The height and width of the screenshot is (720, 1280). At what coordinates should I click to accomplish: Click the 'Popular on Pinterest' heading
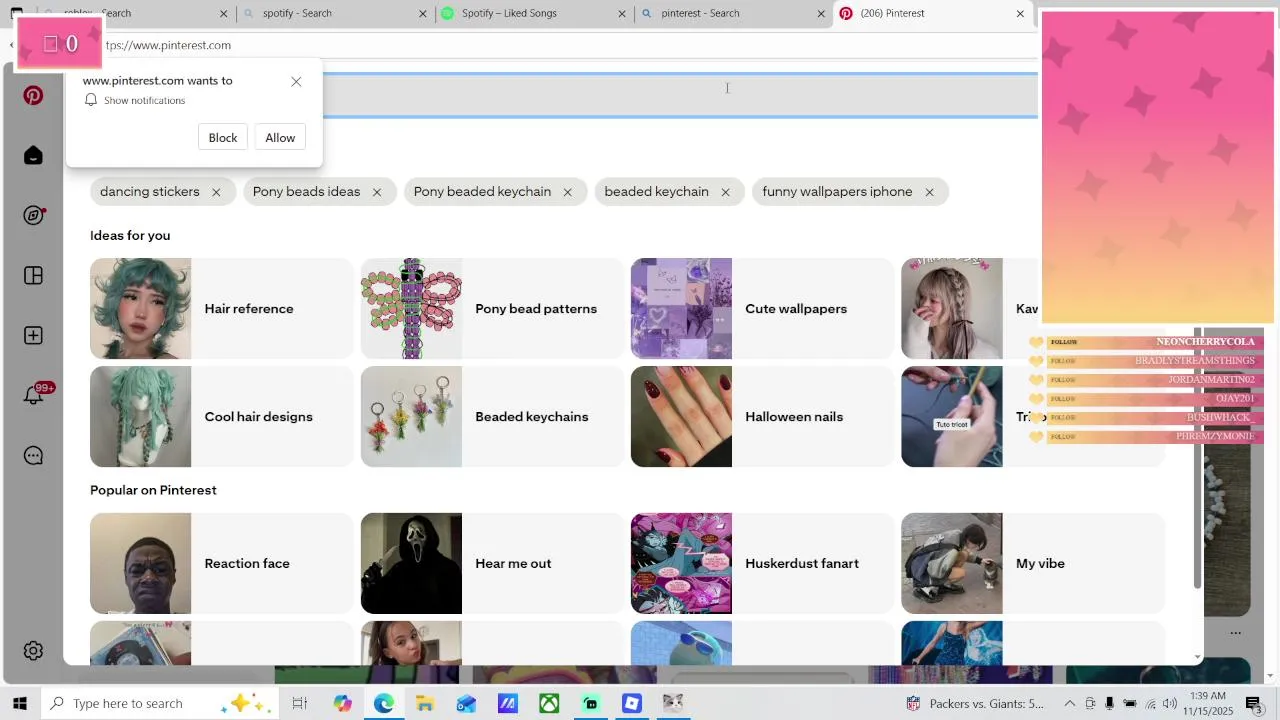[x=153, y=490]
